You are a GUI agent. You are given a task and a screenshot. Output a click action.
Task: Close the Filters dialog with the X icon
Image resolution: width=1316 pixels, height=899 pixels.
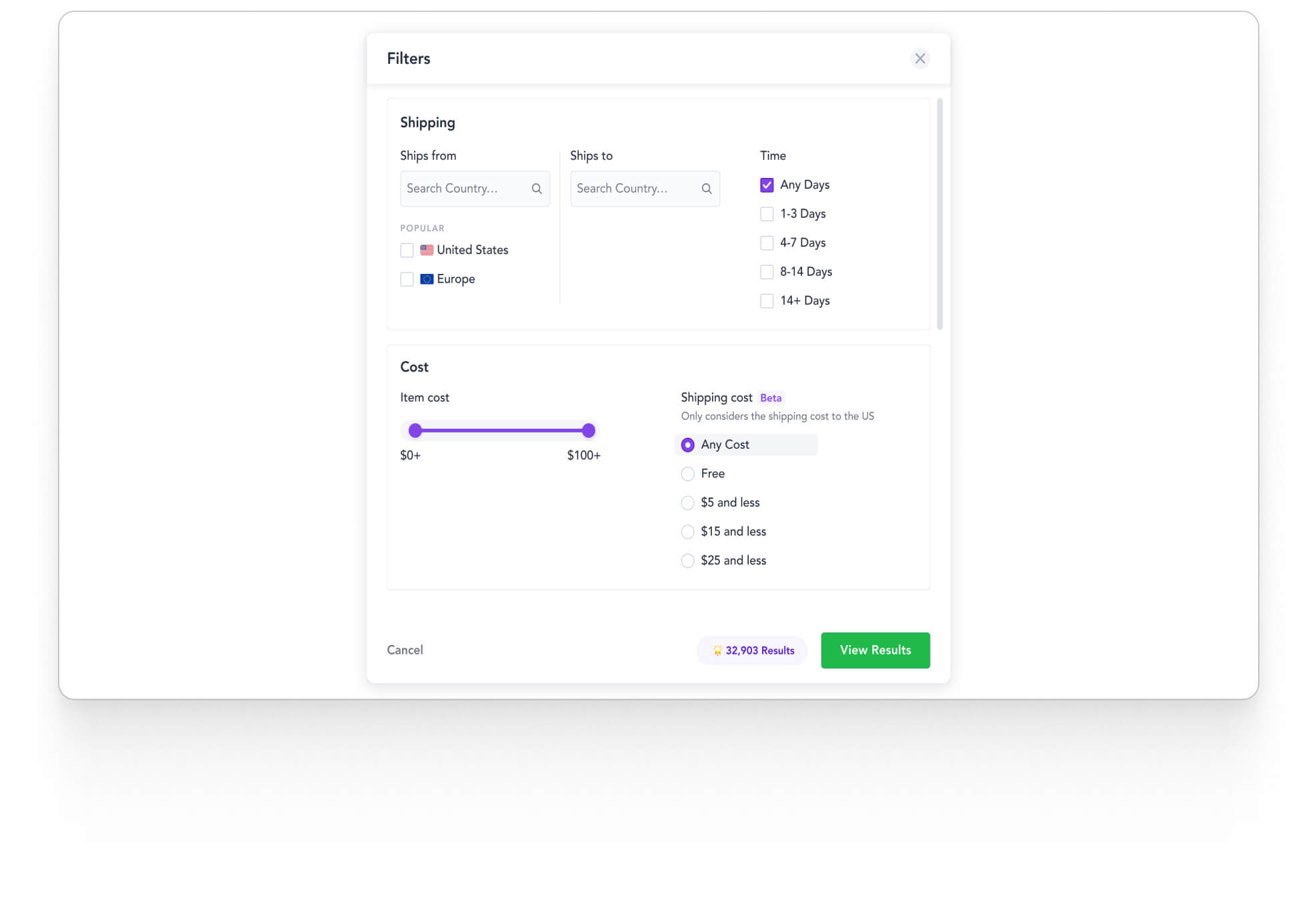[x=919, y=59]
